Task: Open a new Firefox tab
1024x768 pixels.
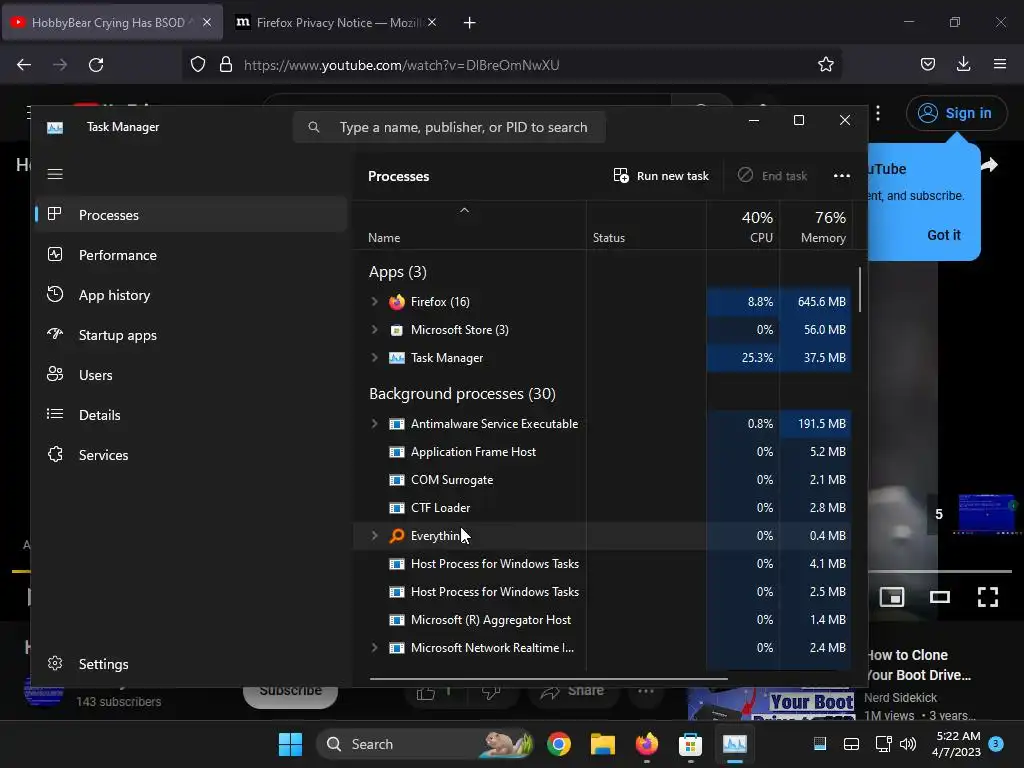Action: pos(469,23)
